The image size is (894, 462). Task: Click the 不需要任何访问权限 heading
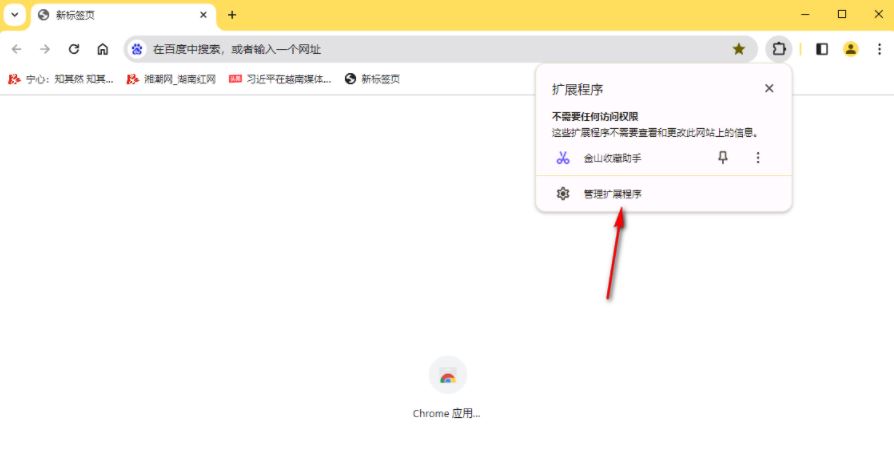595,116
